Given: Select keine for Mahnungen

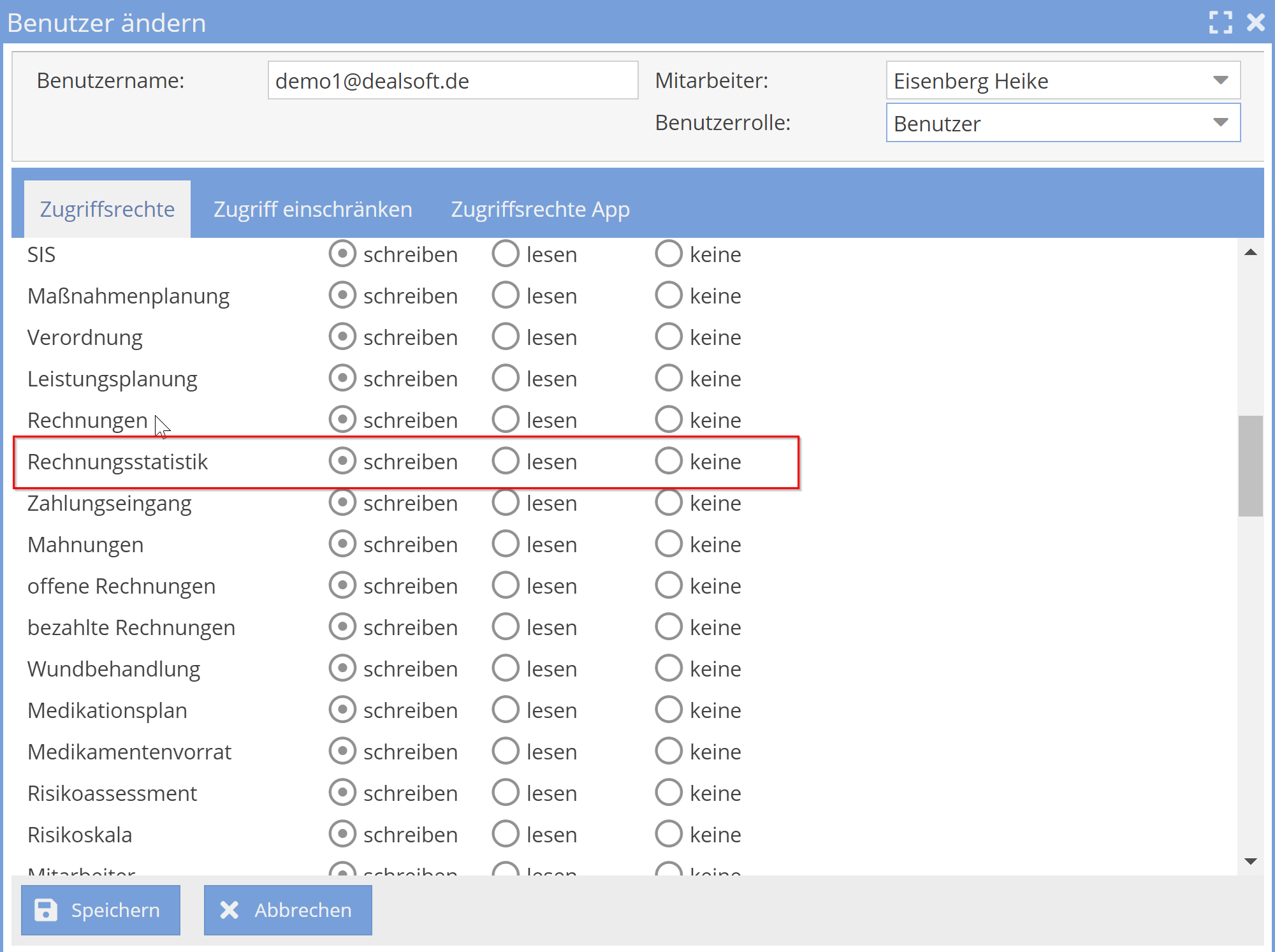Looking at the screenshot, I should coord(669,544).
